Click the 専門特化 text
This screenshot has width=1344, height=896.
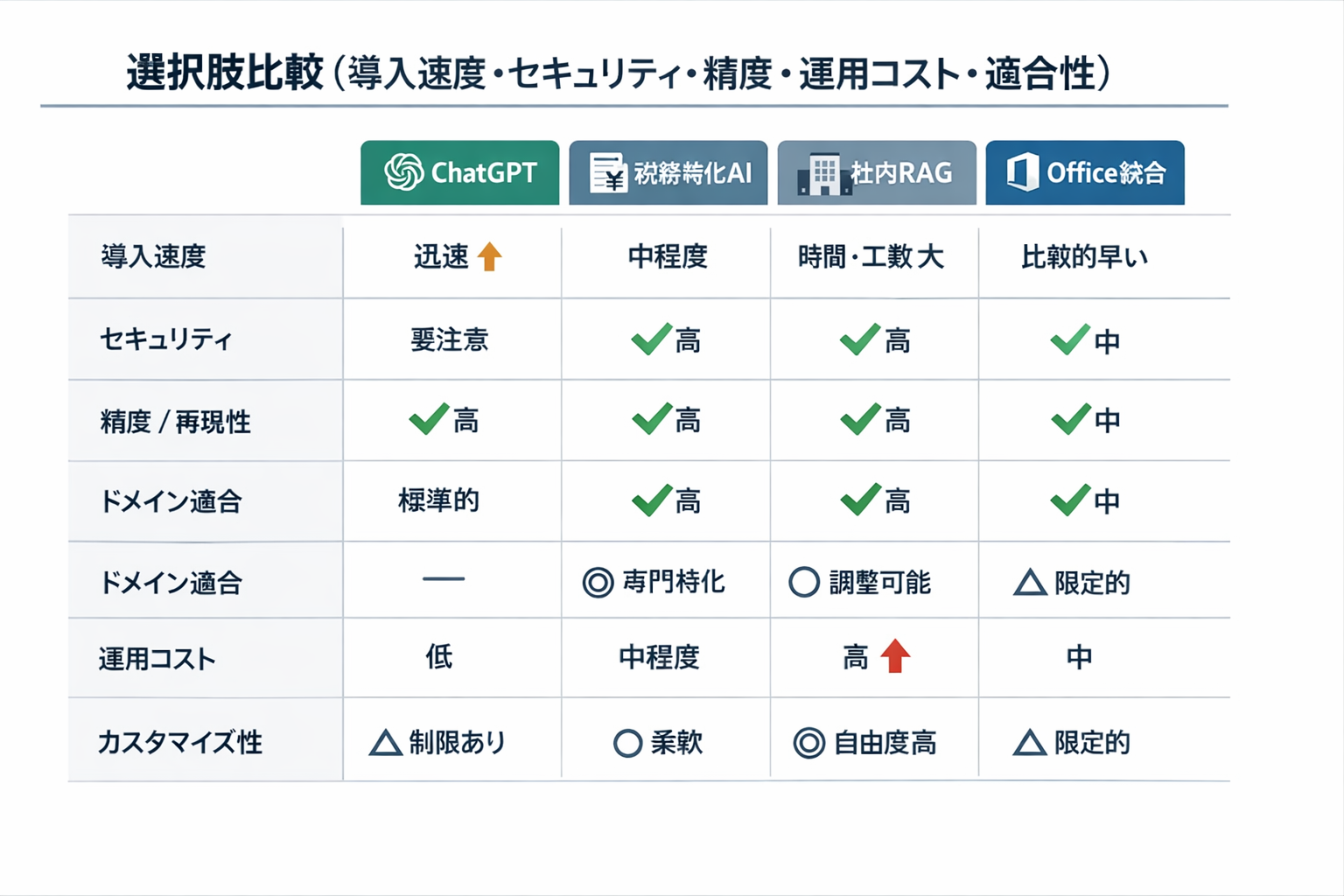[x=674, y=582]
